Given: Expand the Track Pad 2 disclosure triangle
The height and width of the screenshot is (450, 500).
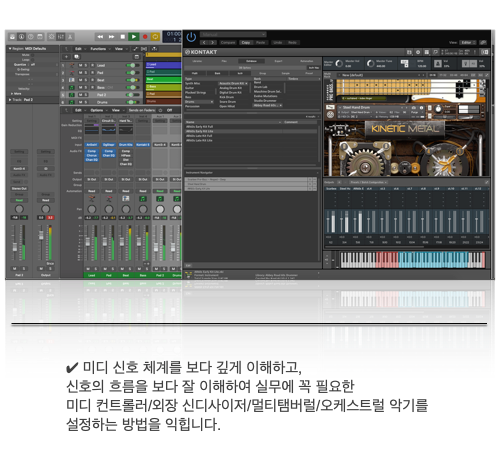Looking at the screenshot, I should point(10,100).
